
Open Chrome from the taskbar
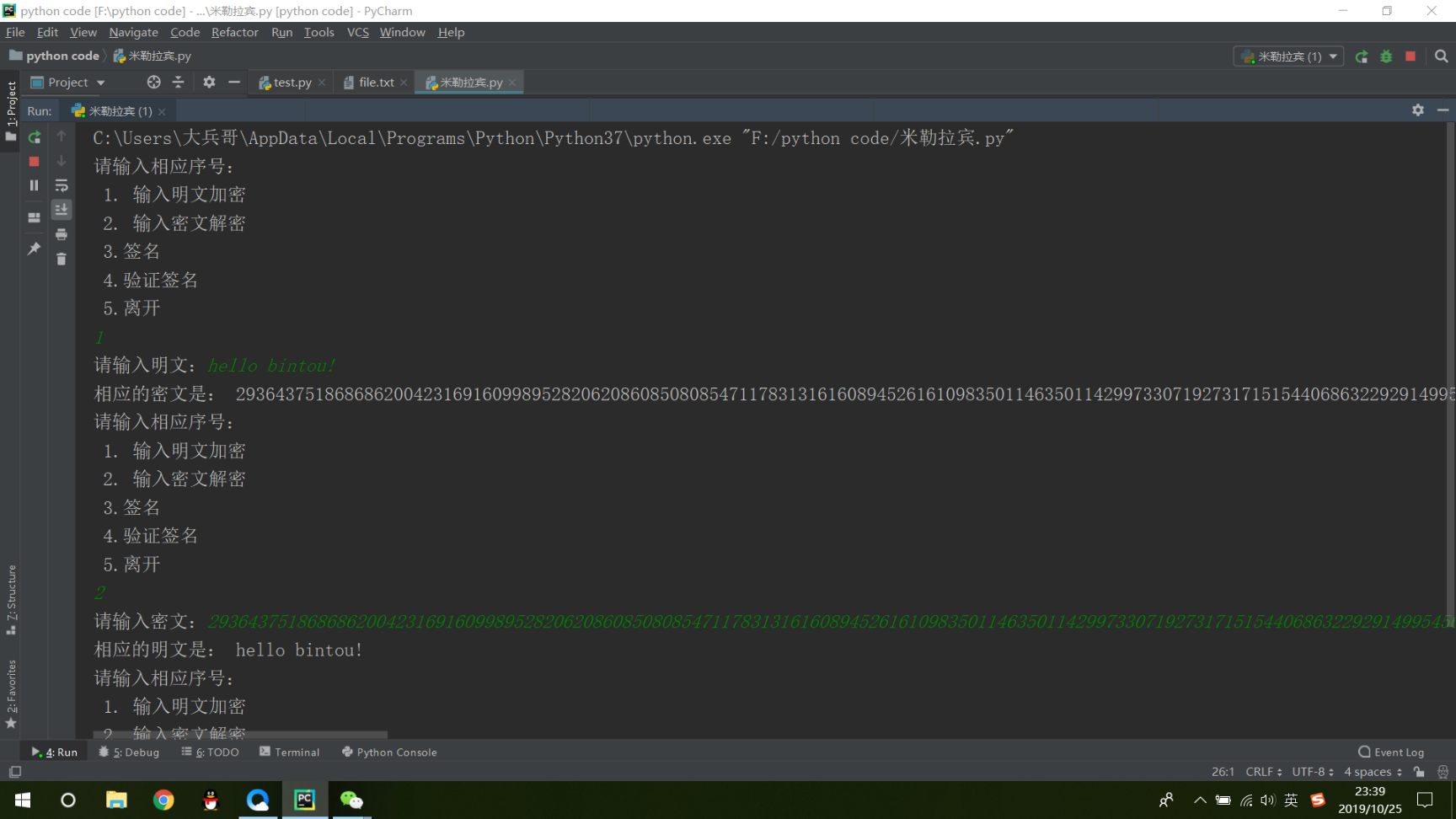[x=163, y=800]
